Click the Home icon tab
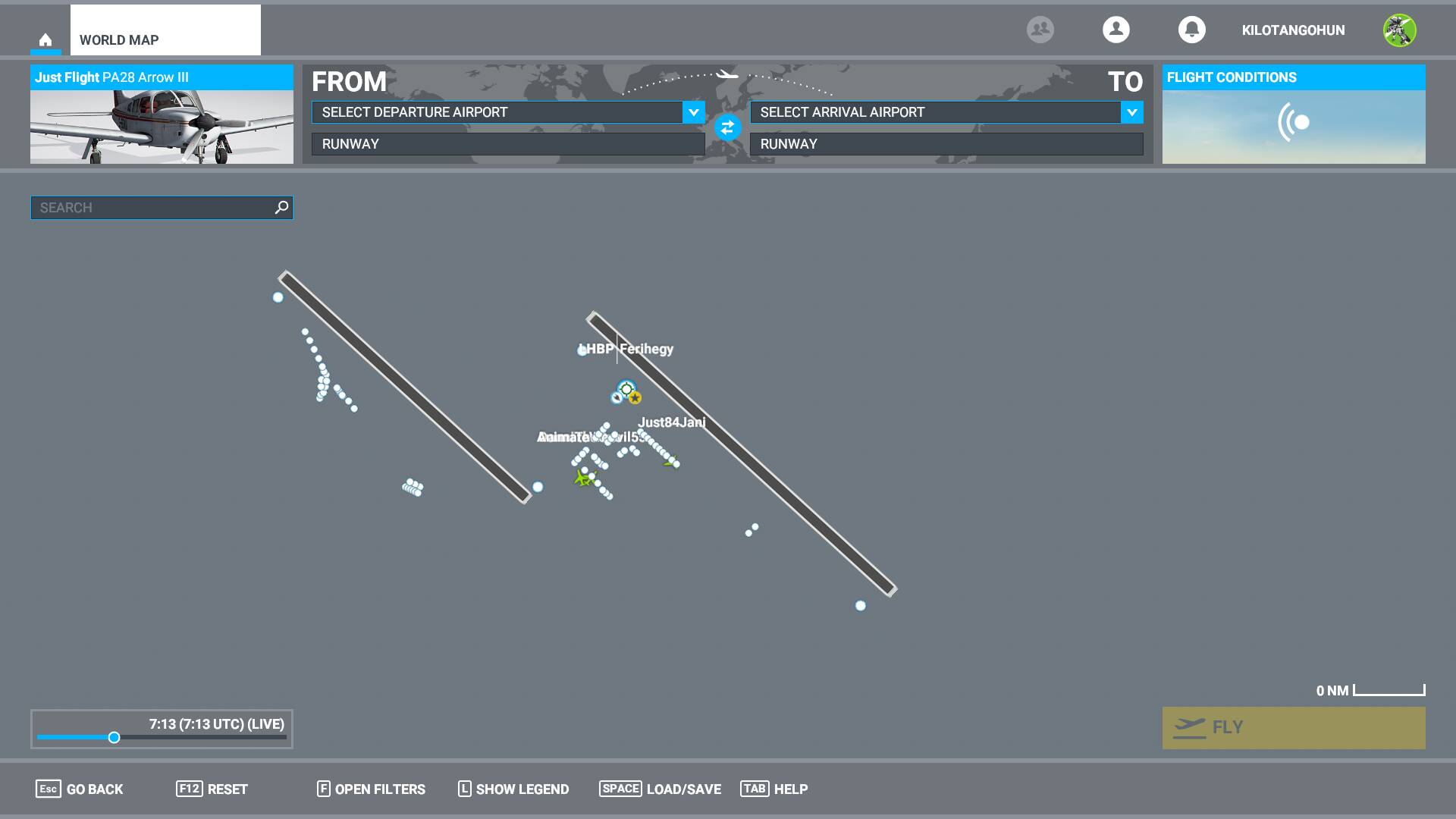Screen dimensions: 1456x819 (45, 39)
